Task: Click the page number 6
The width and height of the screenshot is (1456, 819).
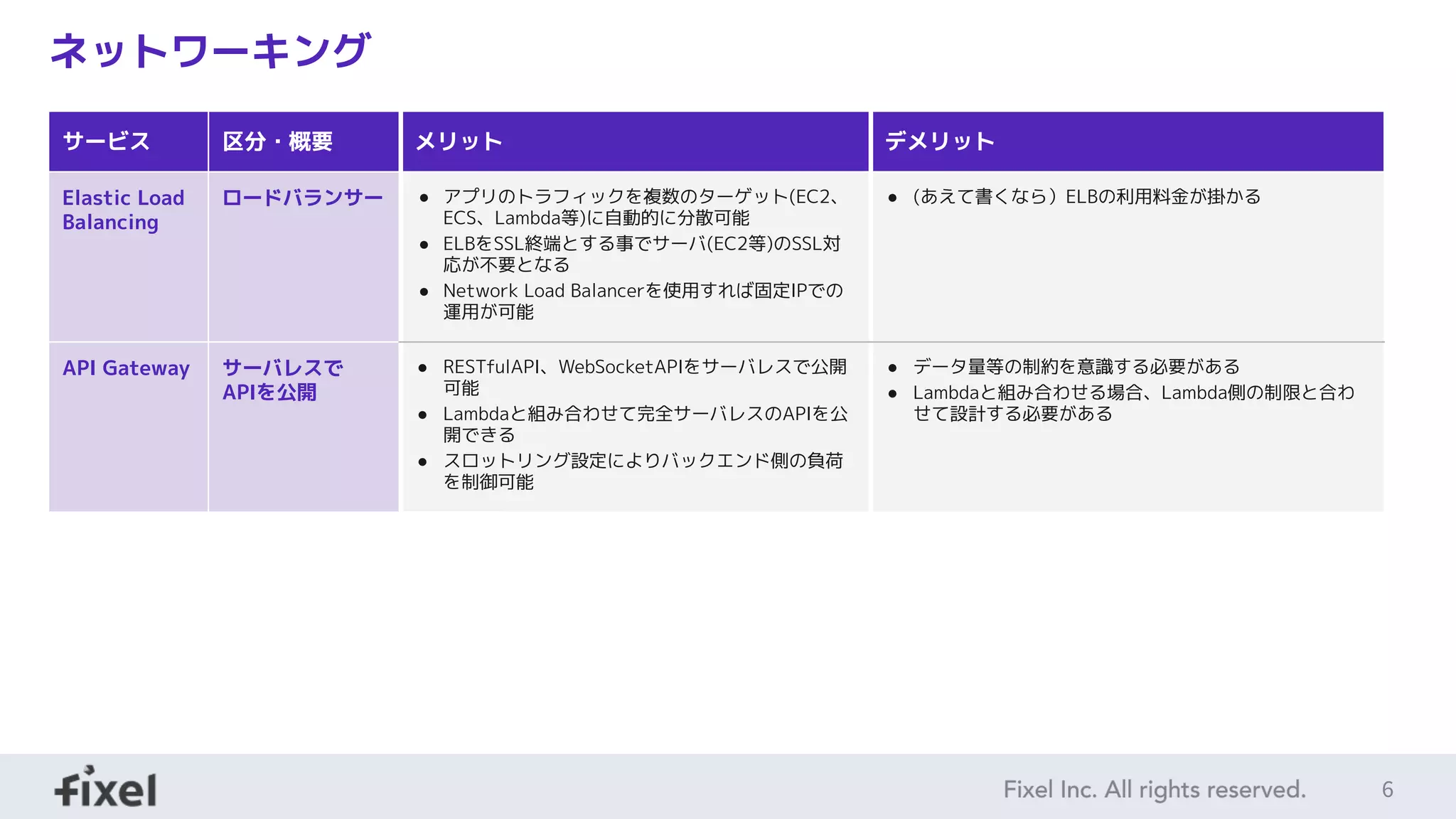Action: (x=1387, y=789)
